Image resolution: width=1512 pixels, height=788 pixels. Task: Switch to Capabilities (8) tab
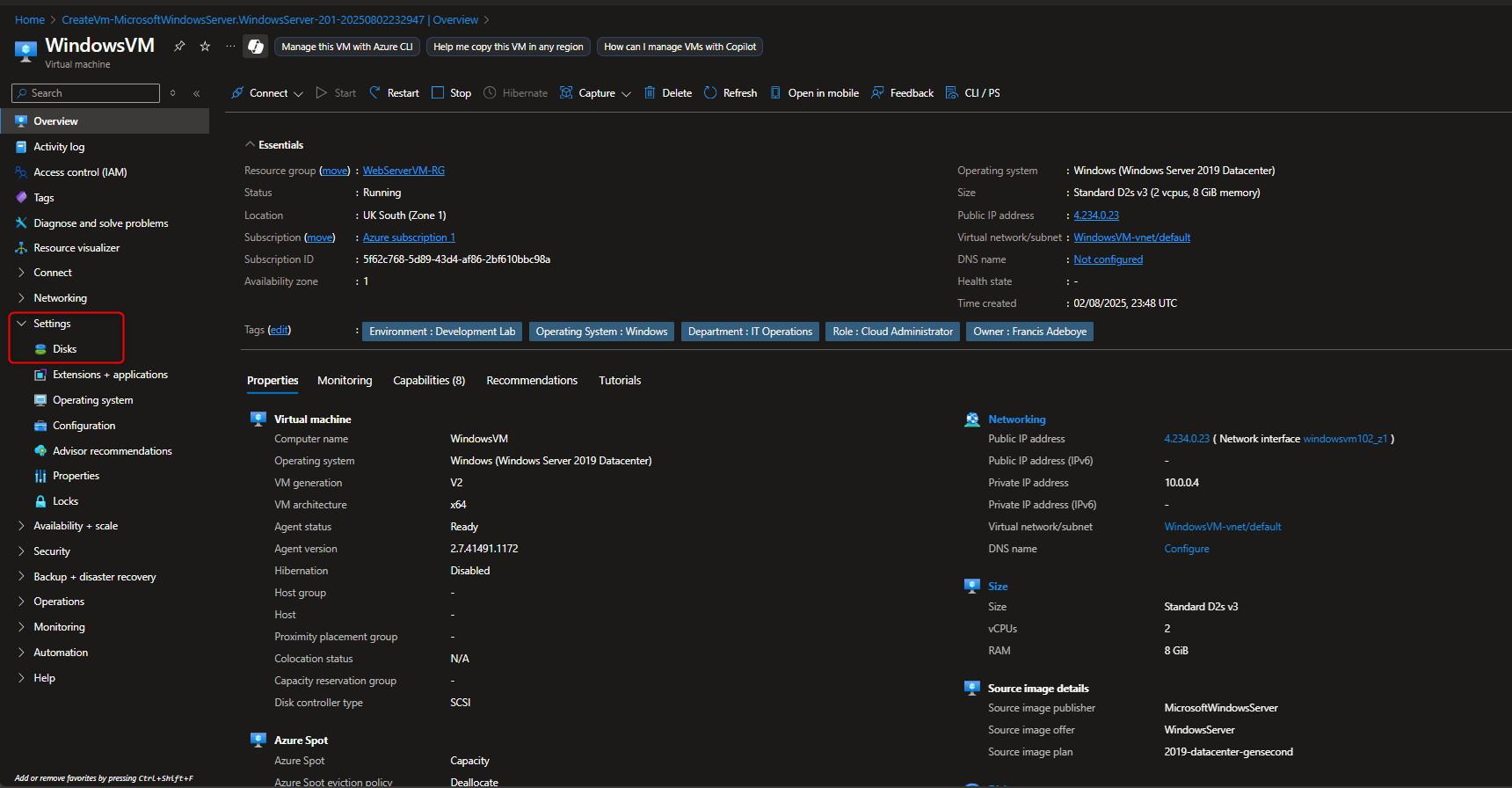point(429,381)
